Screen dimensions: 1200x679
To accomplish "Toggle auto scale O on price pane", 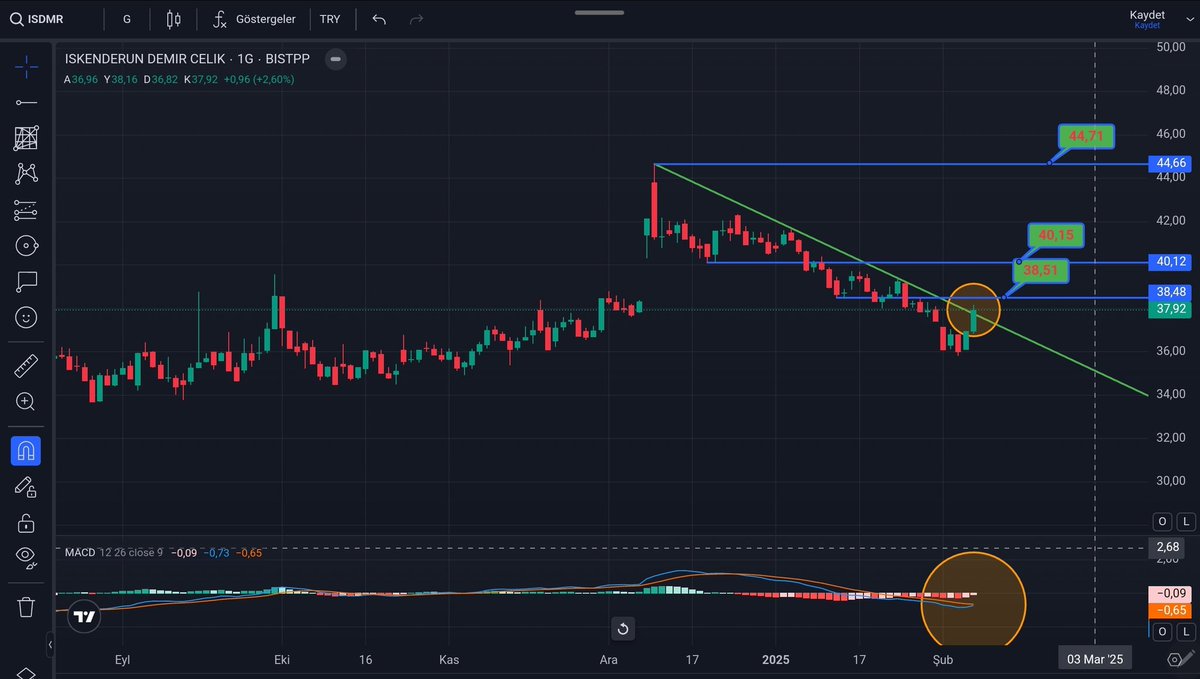I will coord(1162,521).
